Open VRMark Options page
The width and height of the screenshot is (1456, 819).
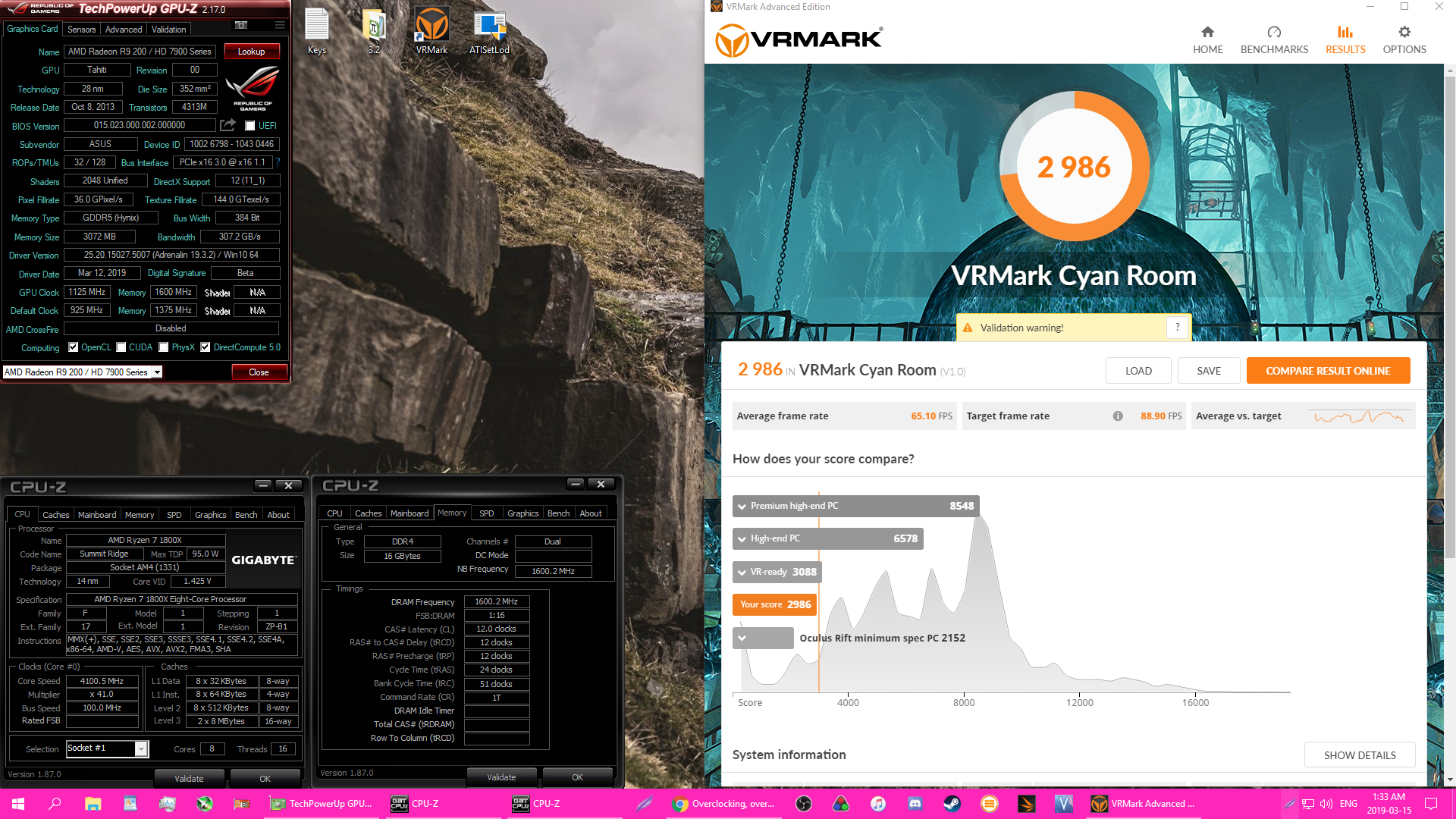1404,39
